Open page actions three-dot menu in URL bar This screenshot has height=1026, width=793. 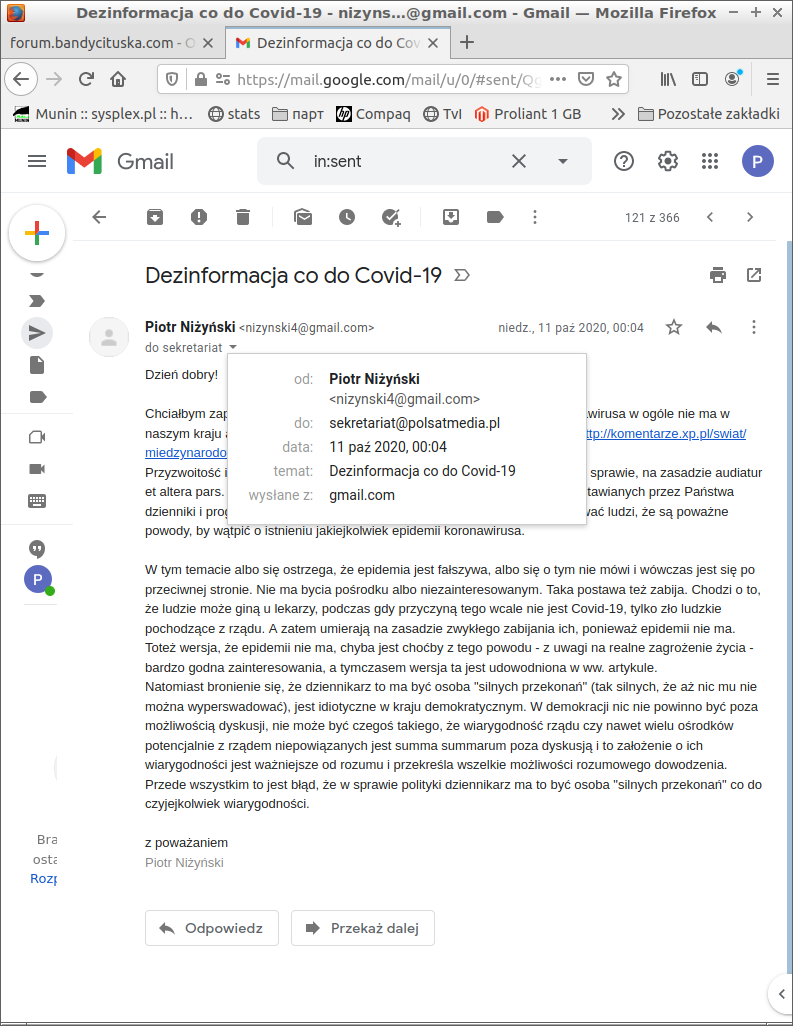(x=558, y=79)
